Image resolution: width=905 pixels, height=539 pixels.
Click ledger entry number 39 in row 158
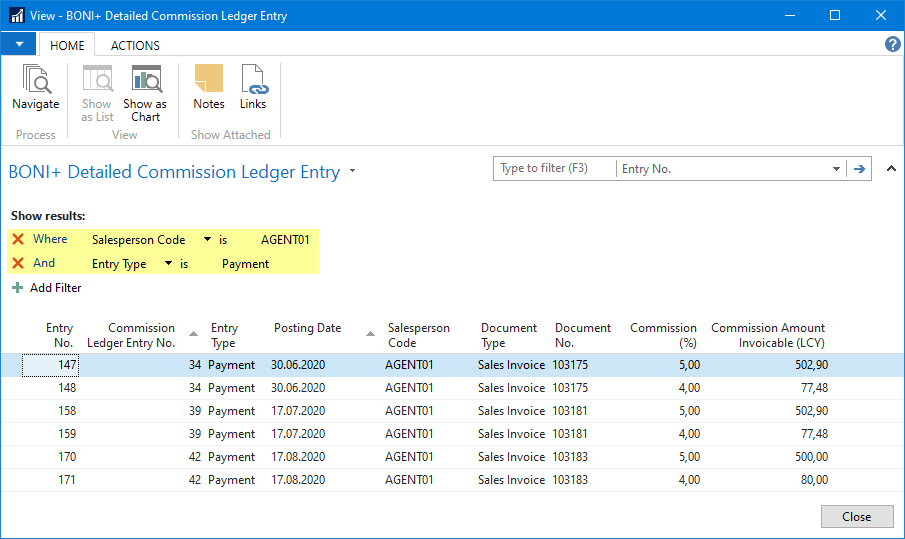(x=195, y=411)
